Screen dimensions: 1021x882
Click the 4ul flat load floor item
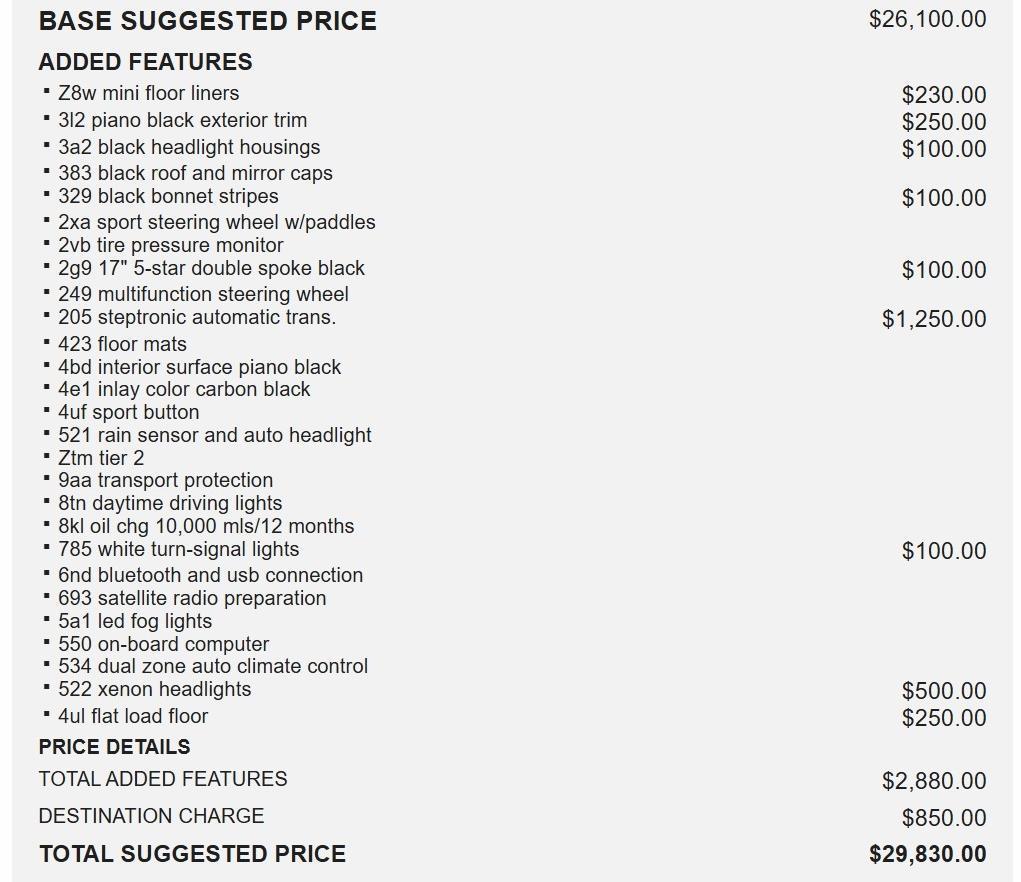tap(133, 716)
